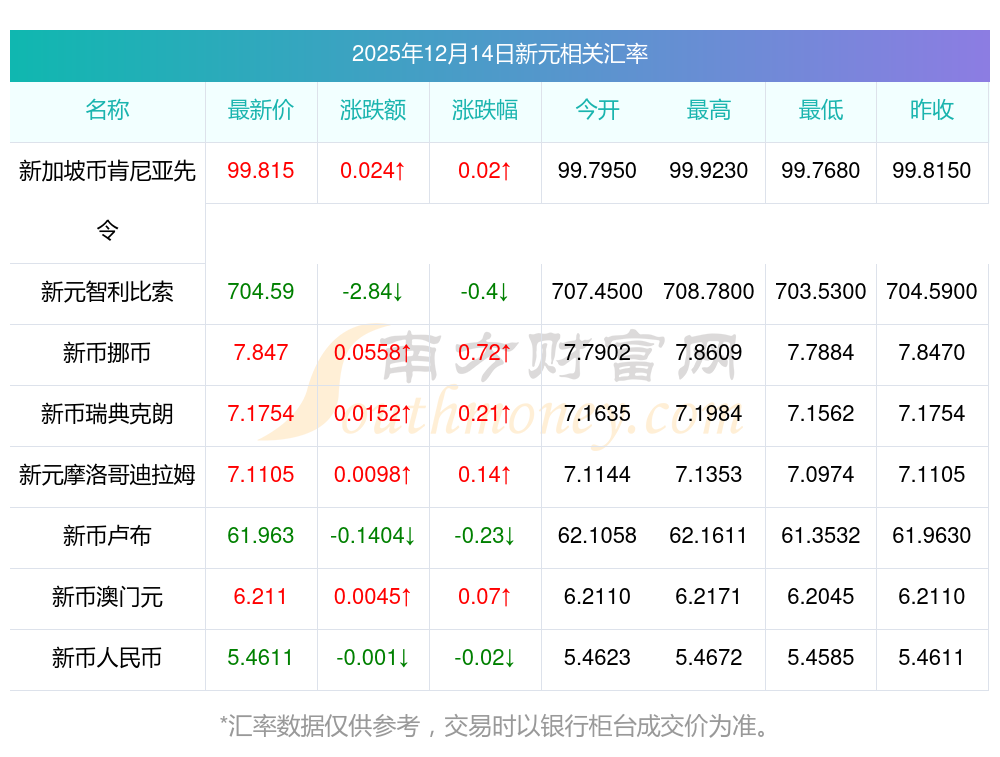Click latest price 99.815
Image resolution: width=1000 pixels, height=757 pixels.
[x=261, y=170]
